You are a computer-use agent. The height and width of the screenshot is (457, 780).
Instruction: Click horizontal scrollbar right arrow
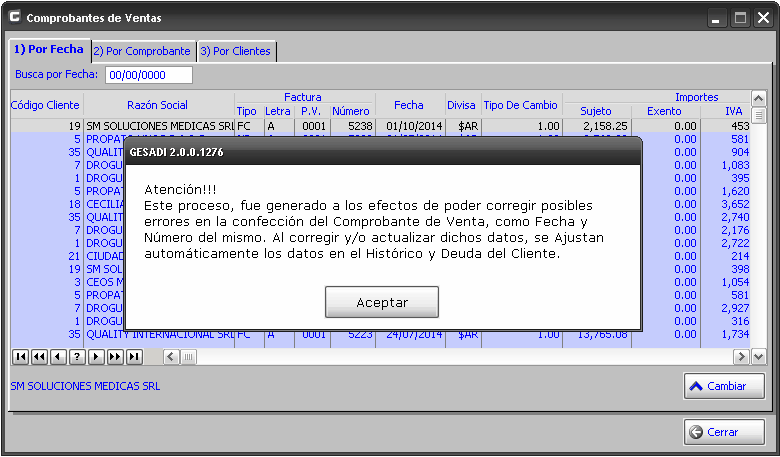pyautogui.click(x=742, y=357)
